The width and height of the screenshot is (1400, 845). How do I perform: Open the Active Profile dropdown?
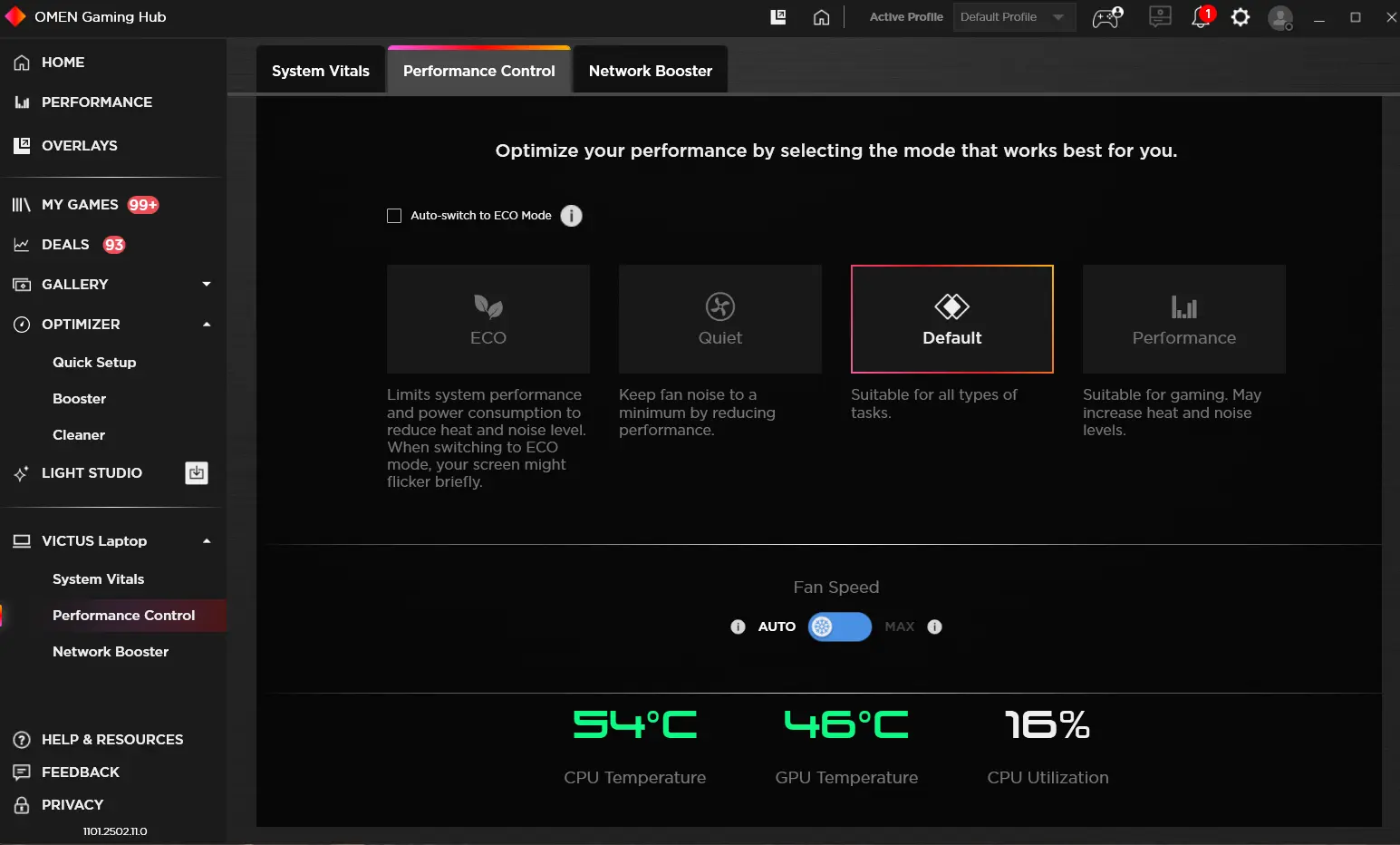pyautogui.click(x=1014, y=17)
